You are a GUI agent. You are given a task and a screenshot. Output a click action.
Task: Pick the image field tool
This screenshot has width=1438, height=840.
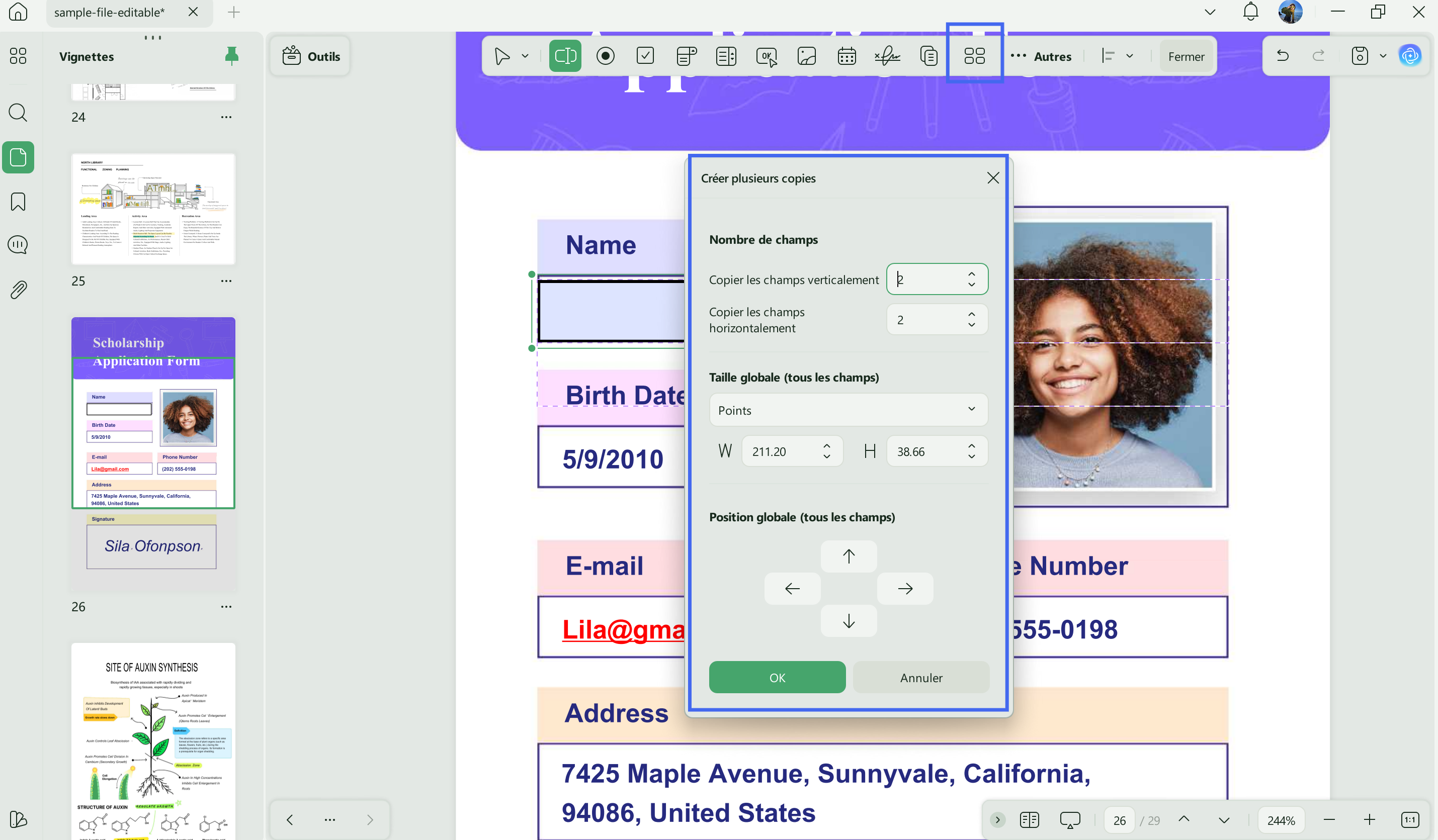(807, 56)
